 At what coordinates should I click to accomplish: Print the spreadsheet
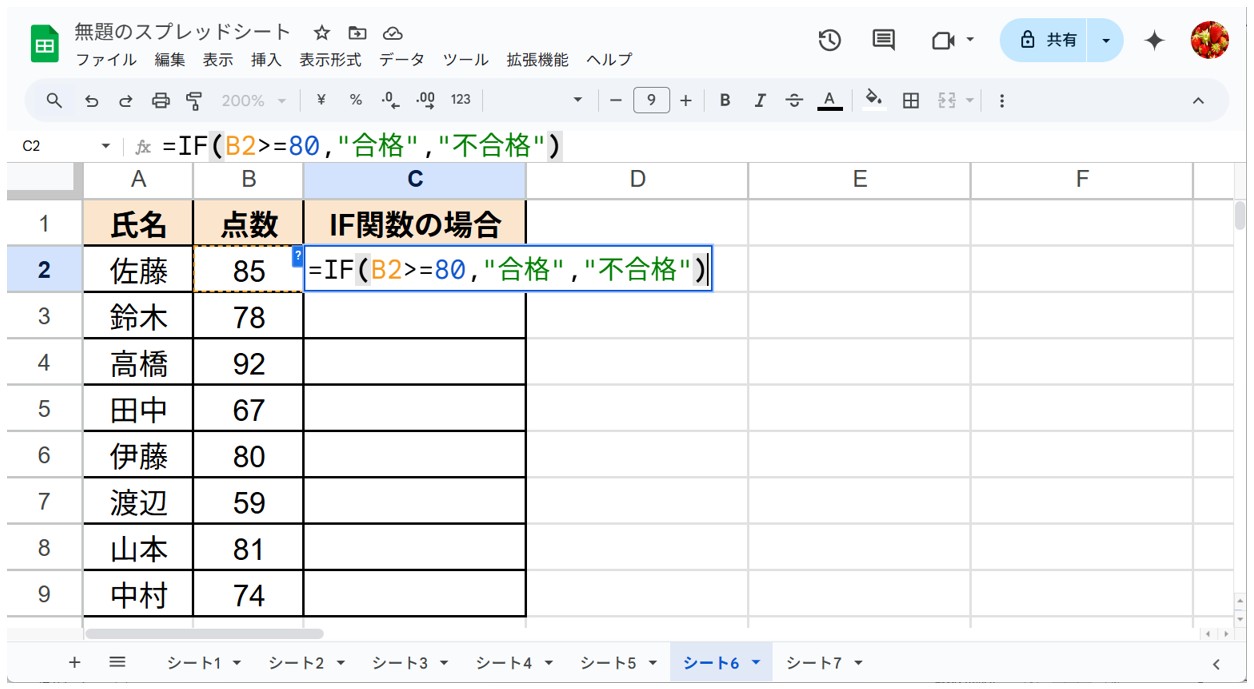click(160, 100)
